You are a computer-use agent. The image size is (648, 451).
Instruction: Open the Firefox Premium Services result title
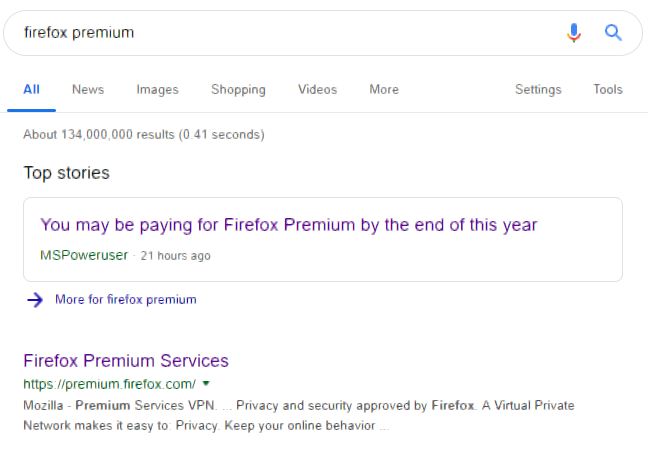pyautogui.click(x=126, y=361)
